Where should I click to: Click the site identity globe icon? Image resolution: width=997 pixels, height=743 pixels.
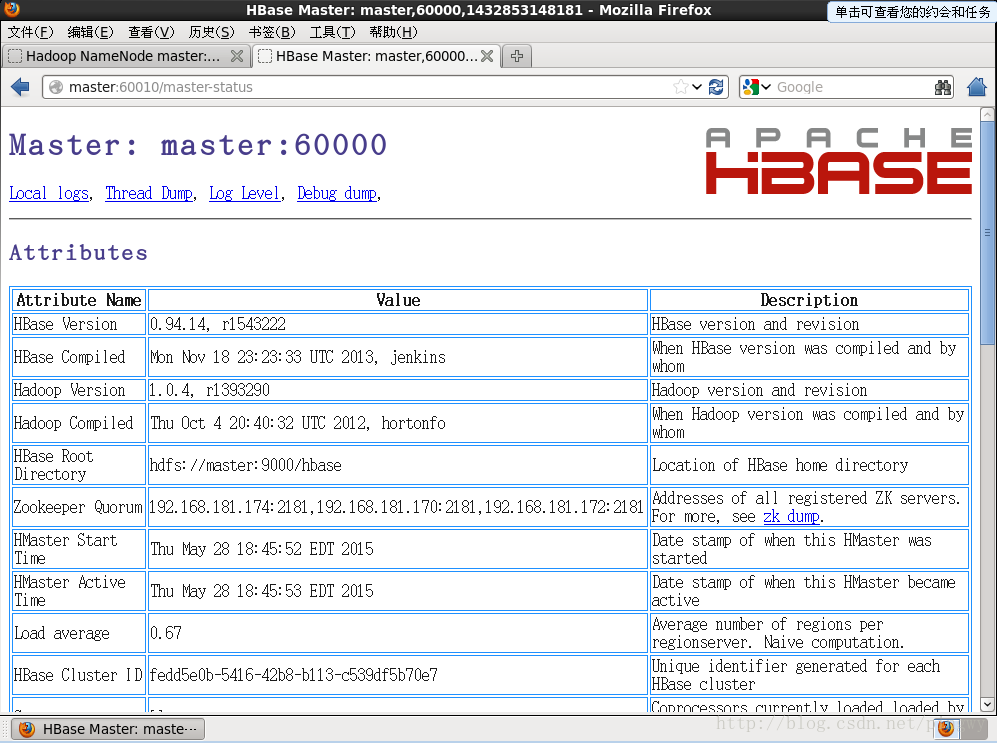pyautogui.click(x=56, y=87)
